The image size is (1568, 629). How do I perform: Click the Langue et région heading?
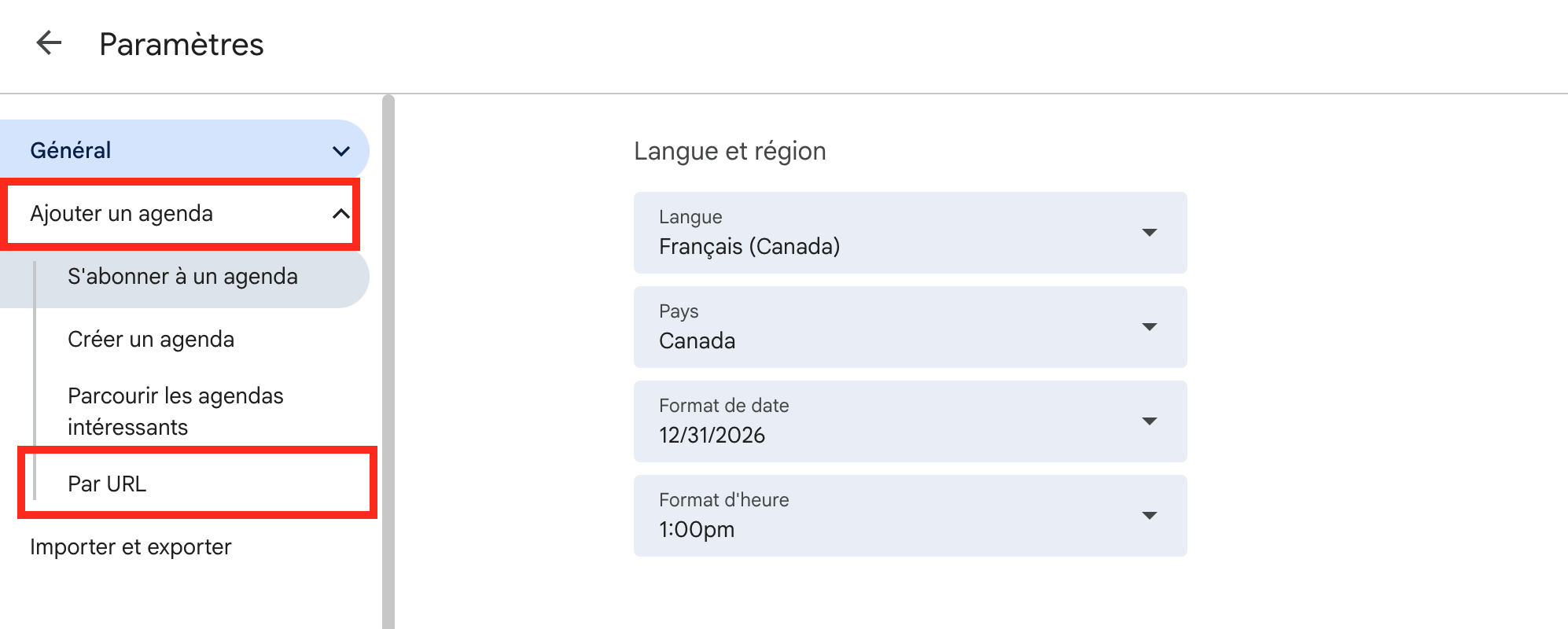click(731, 151)
